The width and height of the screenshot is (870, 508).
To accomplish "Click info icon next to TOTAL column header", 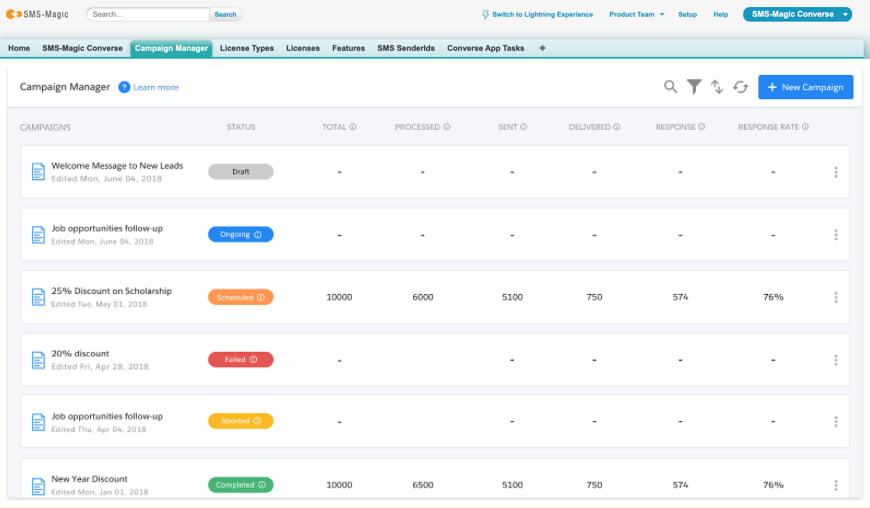I will click(353, 126).
